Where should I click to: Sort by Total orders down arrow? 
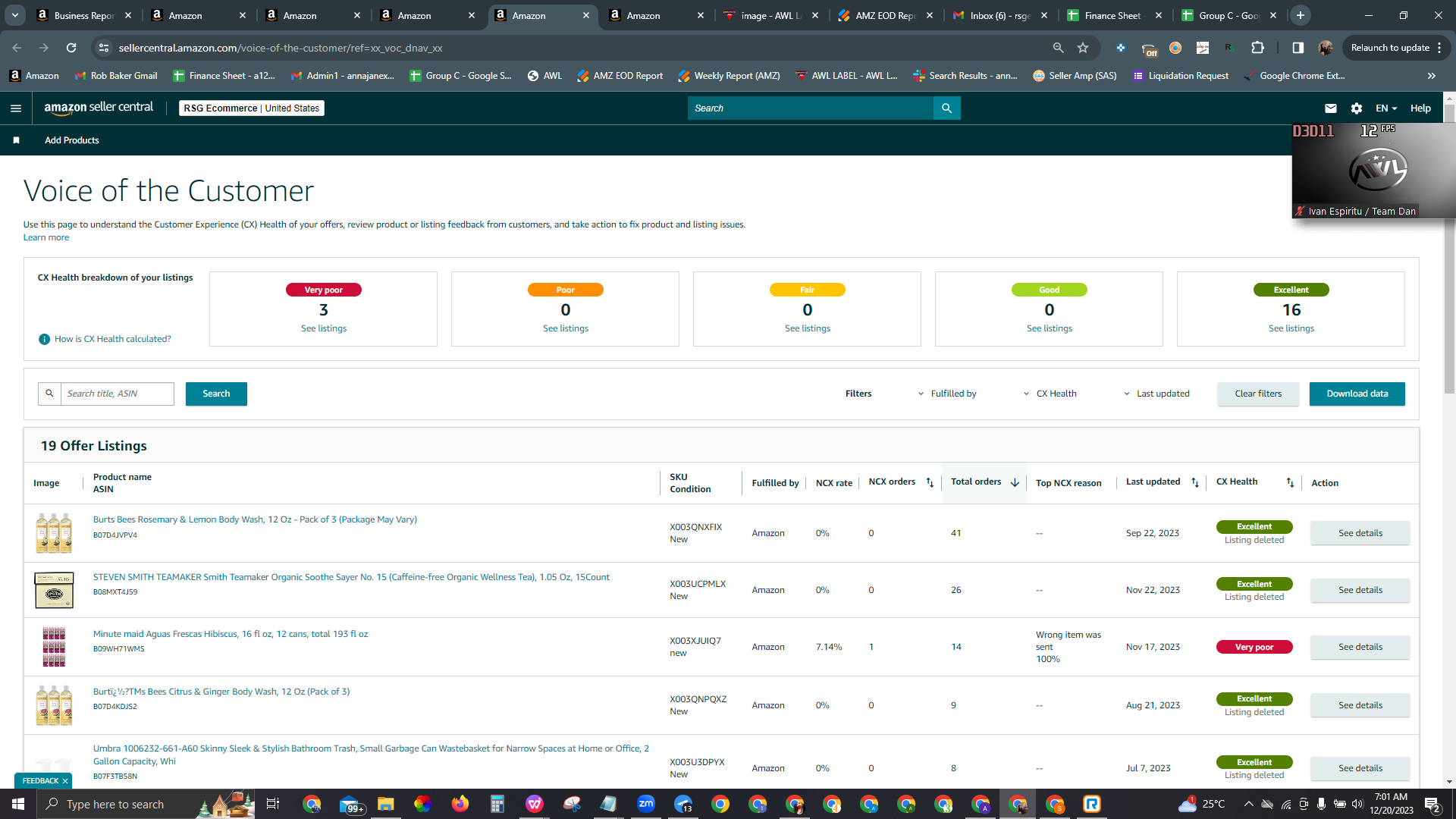tap(1015, 482)
